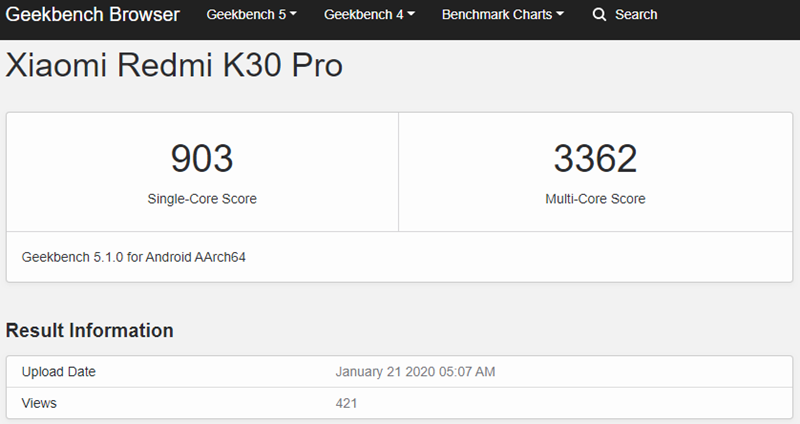Image resolution: width=800 pixels, height=424 pixels.
Task: Click the Result Information heading
Action: [90, 330]
